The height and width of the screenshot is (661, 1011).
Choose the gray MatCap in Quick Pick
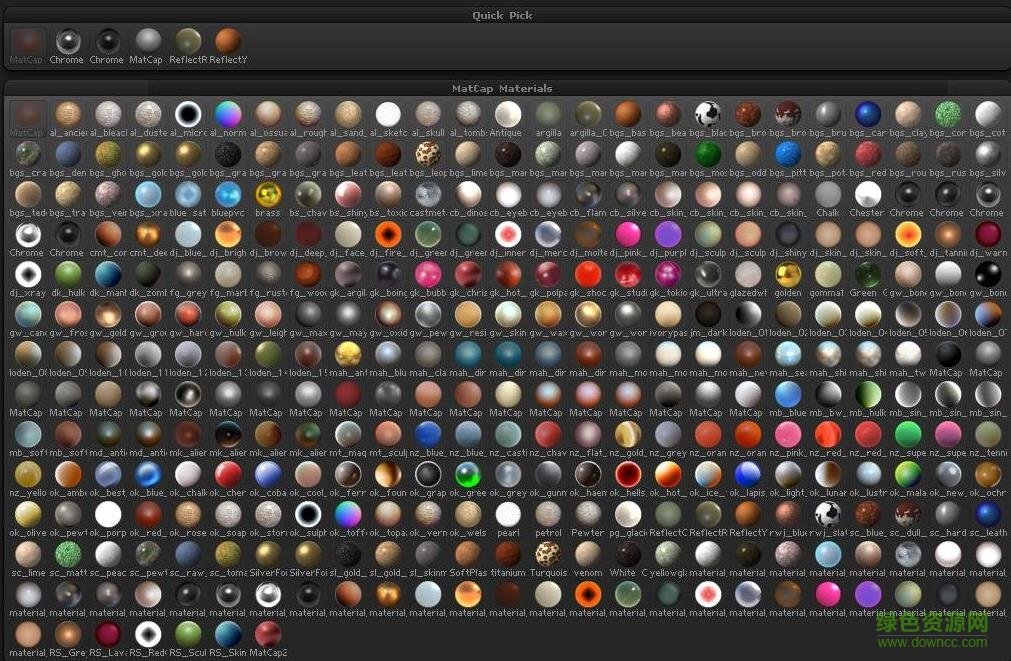coord(147,42)
